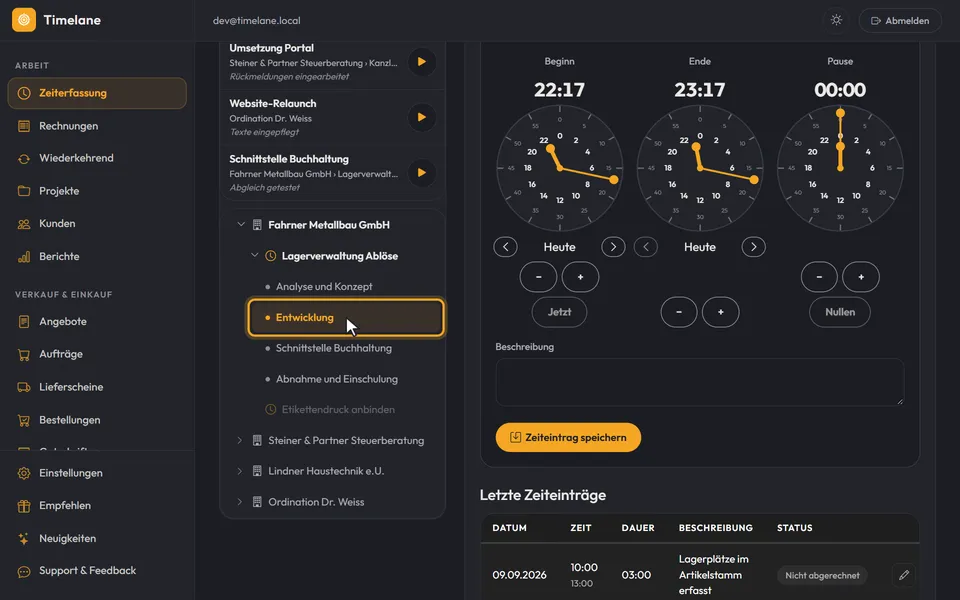The width and height of the screenshot is (960, 600).
Task: Click the Ende clock dial
Action: 700,168
